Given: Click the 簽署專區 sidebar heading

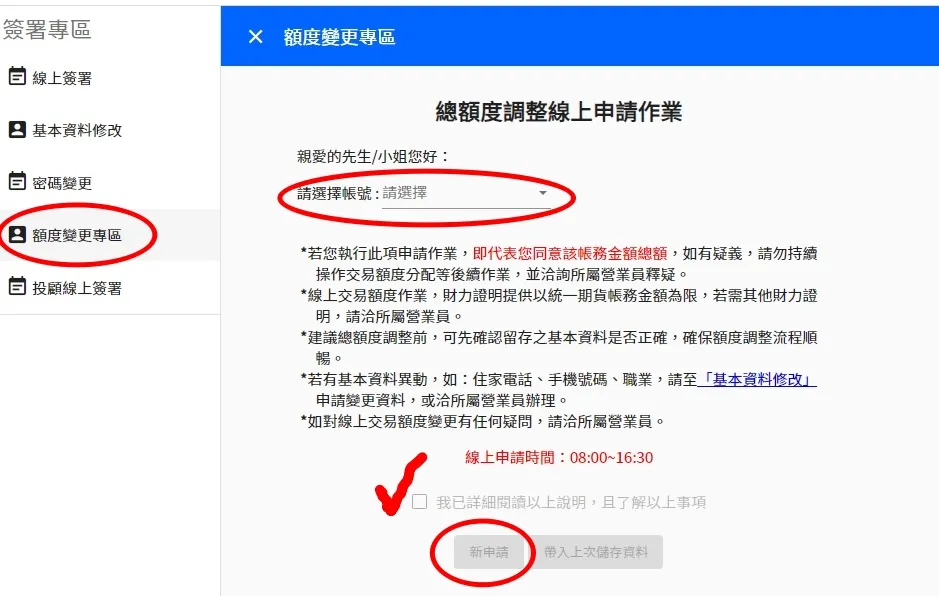Looking at the screenshot, I should [x=47, y=29].
